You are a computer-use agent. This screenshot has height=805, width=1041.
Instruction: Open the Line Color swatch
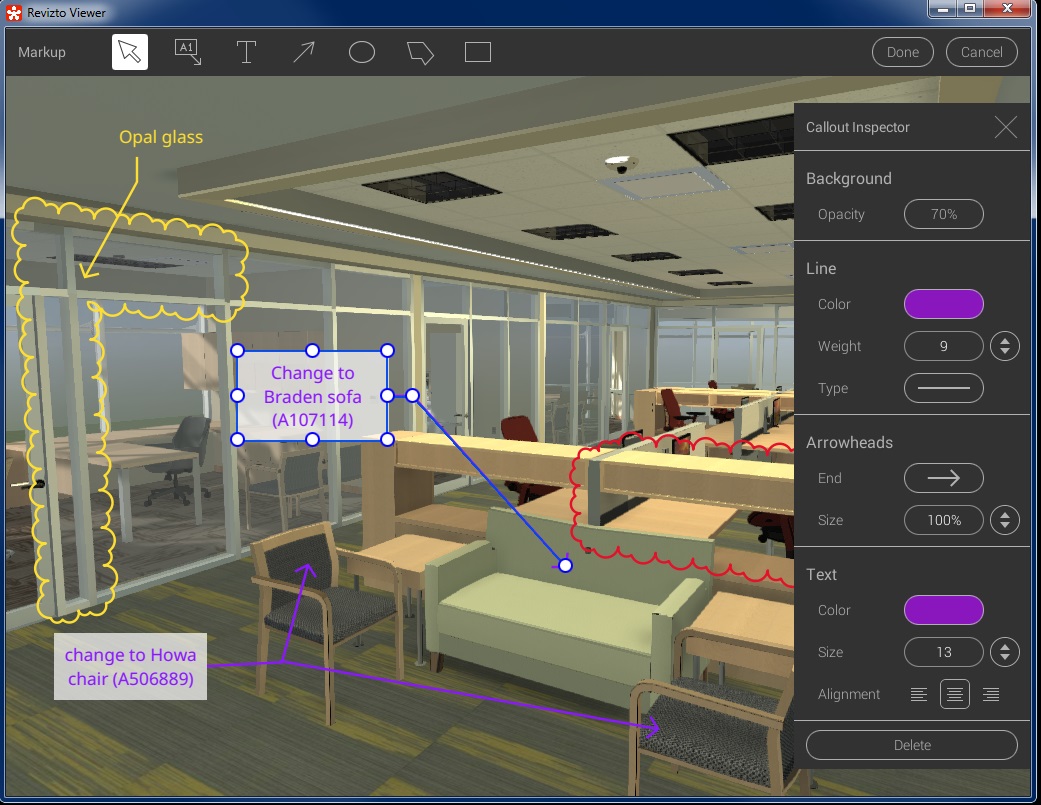coord(943,304)
